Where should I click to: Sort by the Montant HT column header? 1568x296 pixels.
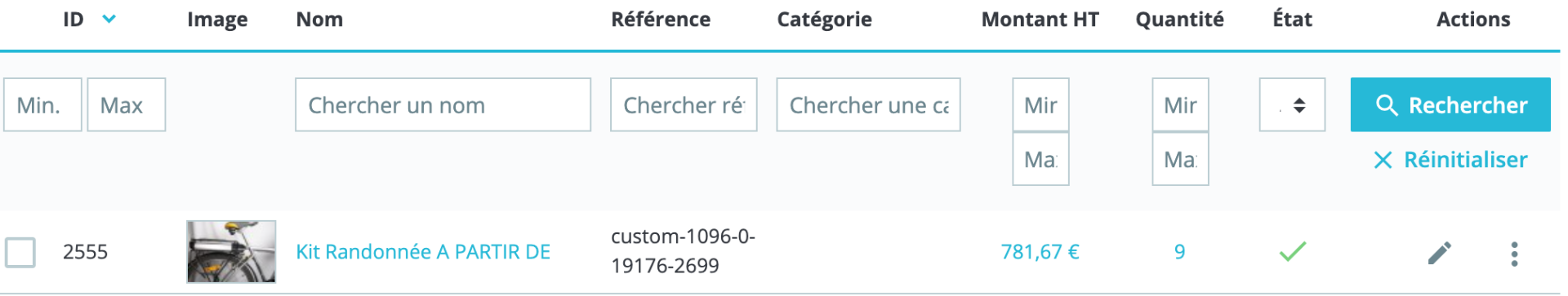pyautogui.click(x=1040, y=20)
